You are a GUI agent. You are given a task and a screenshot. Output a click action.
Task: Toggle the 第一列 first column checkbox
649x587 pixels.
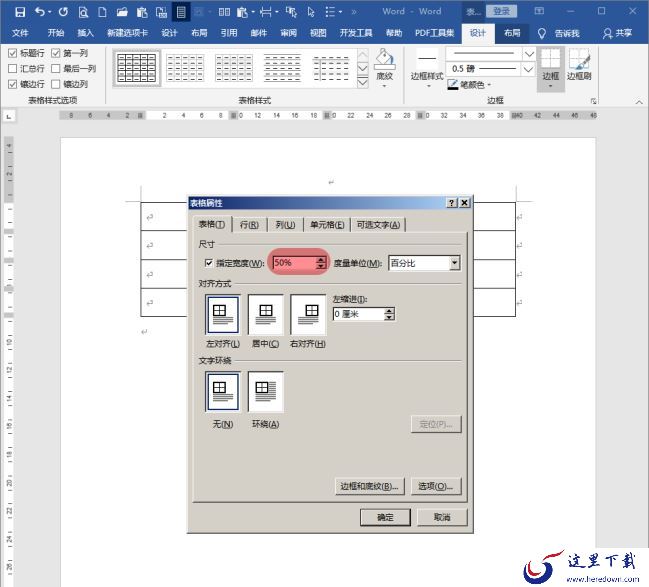(x=56, y=53)
